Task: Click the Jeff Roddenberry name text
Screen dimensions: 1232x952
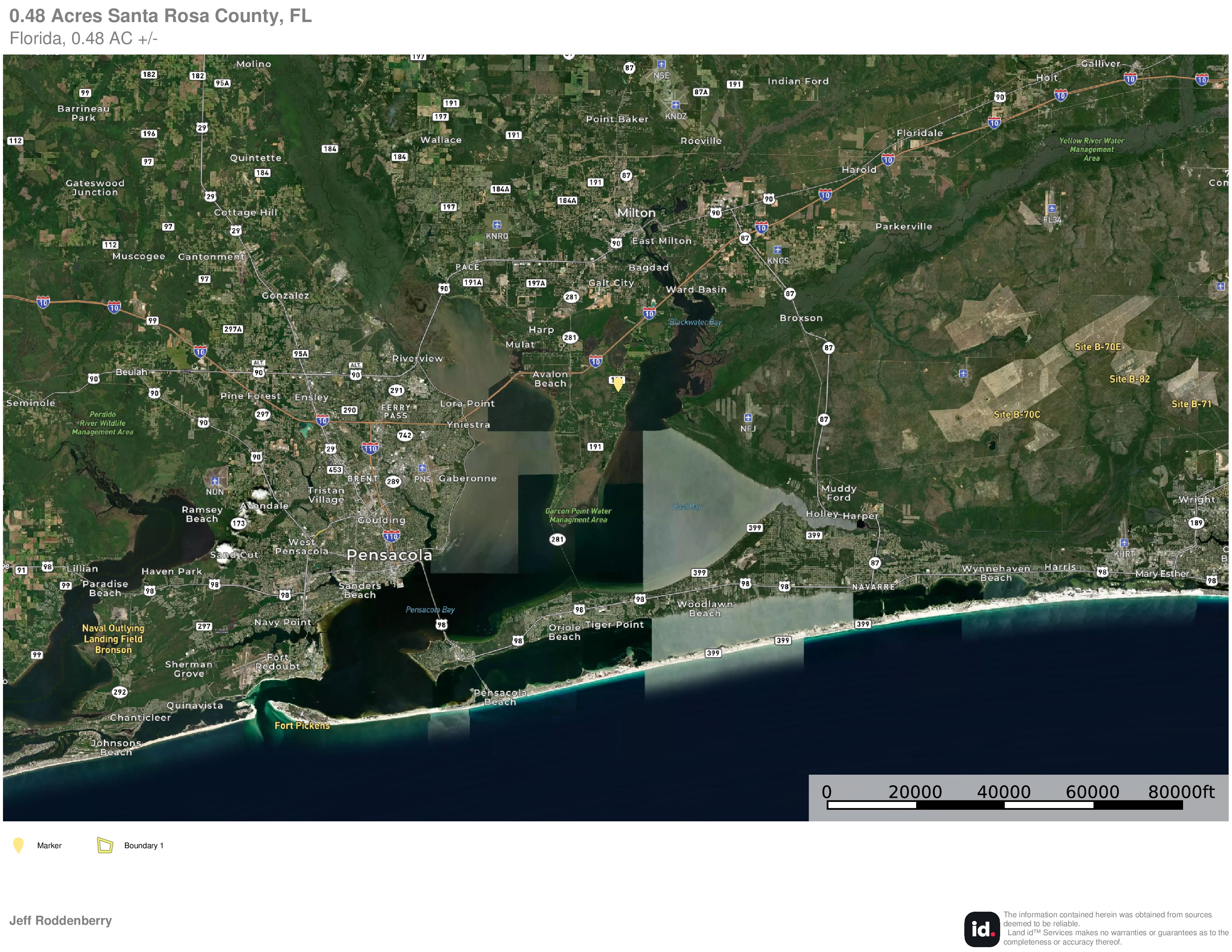Action: [x=60, y=920]
